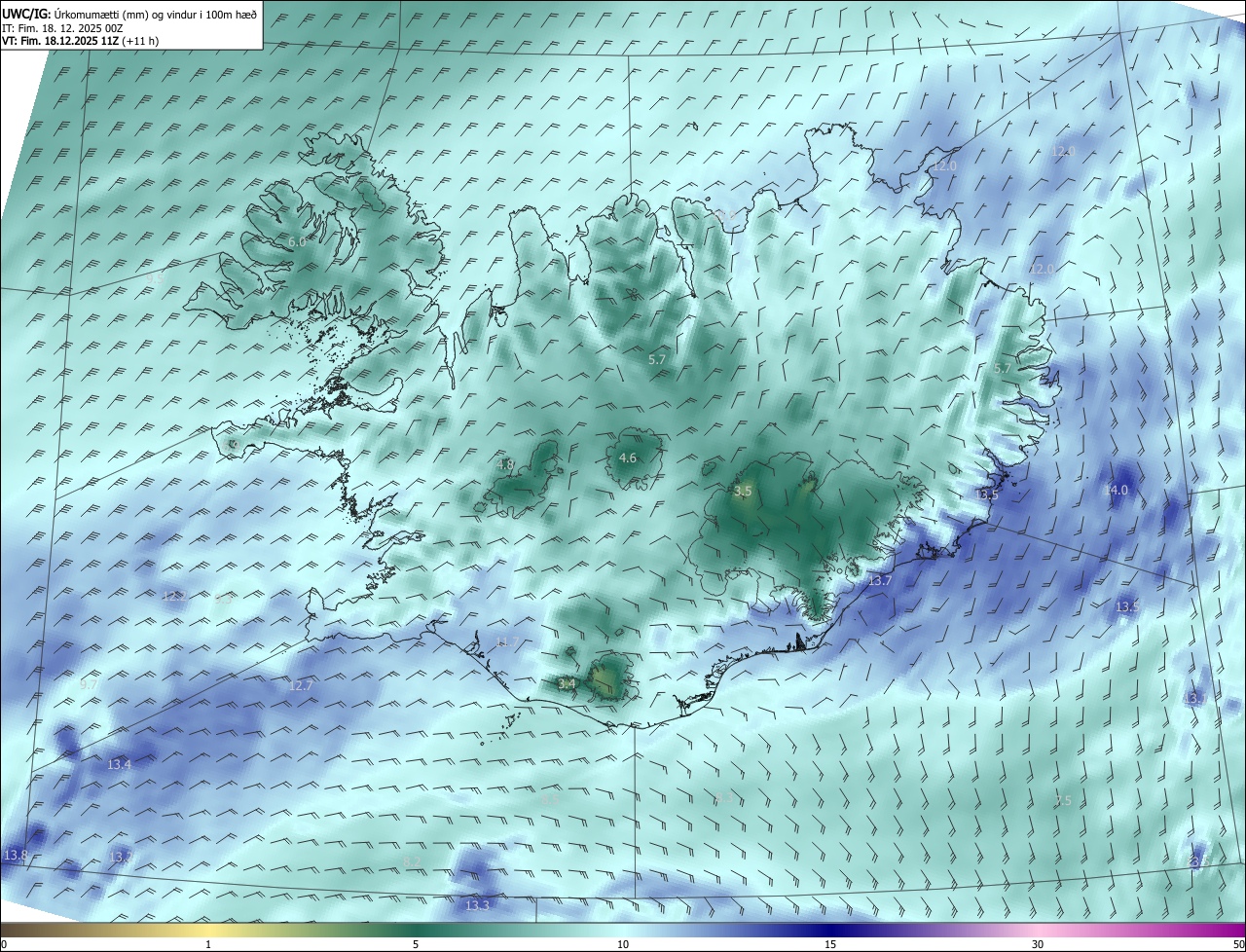Click the initial time line 'IT: Fim. 18. 12. 2025 00Z'
Screen dimensions: 1246x952
pos(61,28)
